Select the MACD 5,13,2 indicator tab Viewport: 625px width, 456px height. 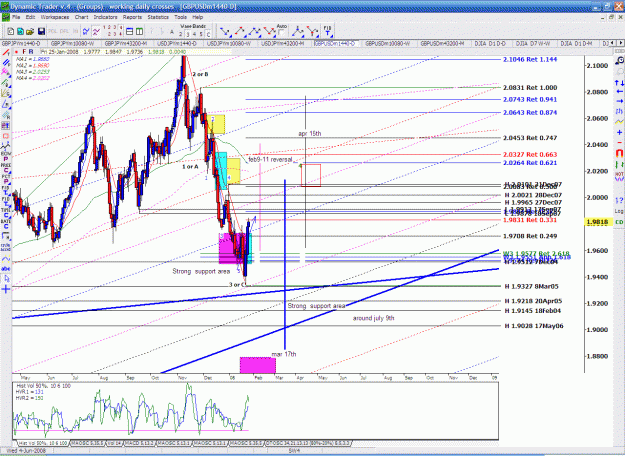coord(139,443)
